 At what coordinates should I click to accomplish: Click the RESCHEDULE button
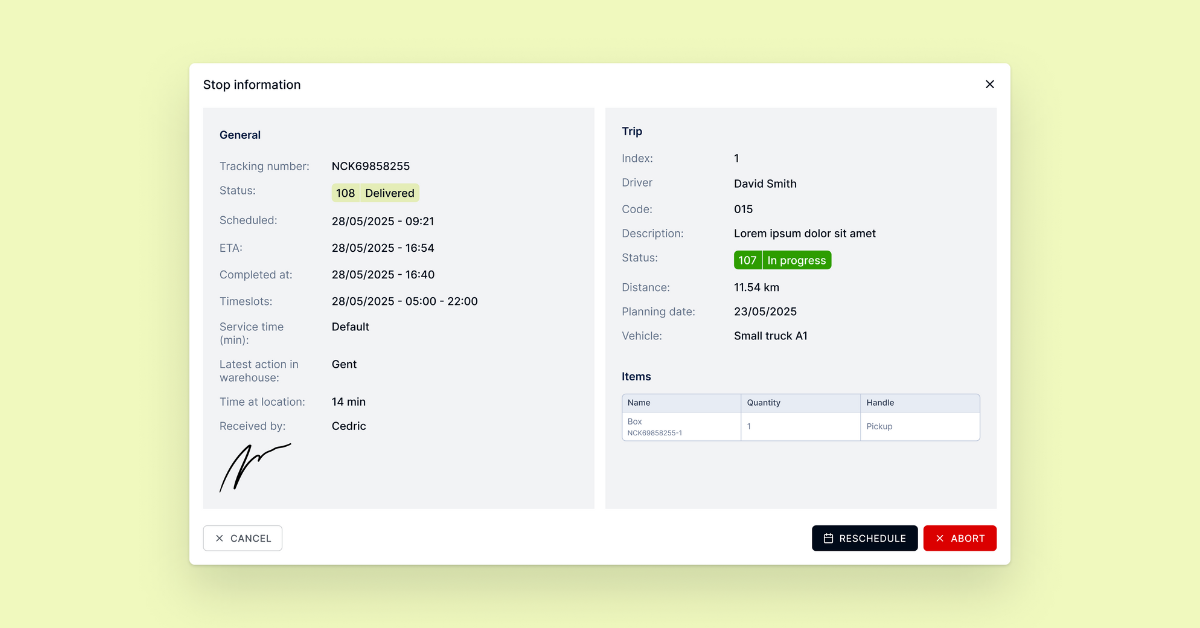(x=865, y=538)
